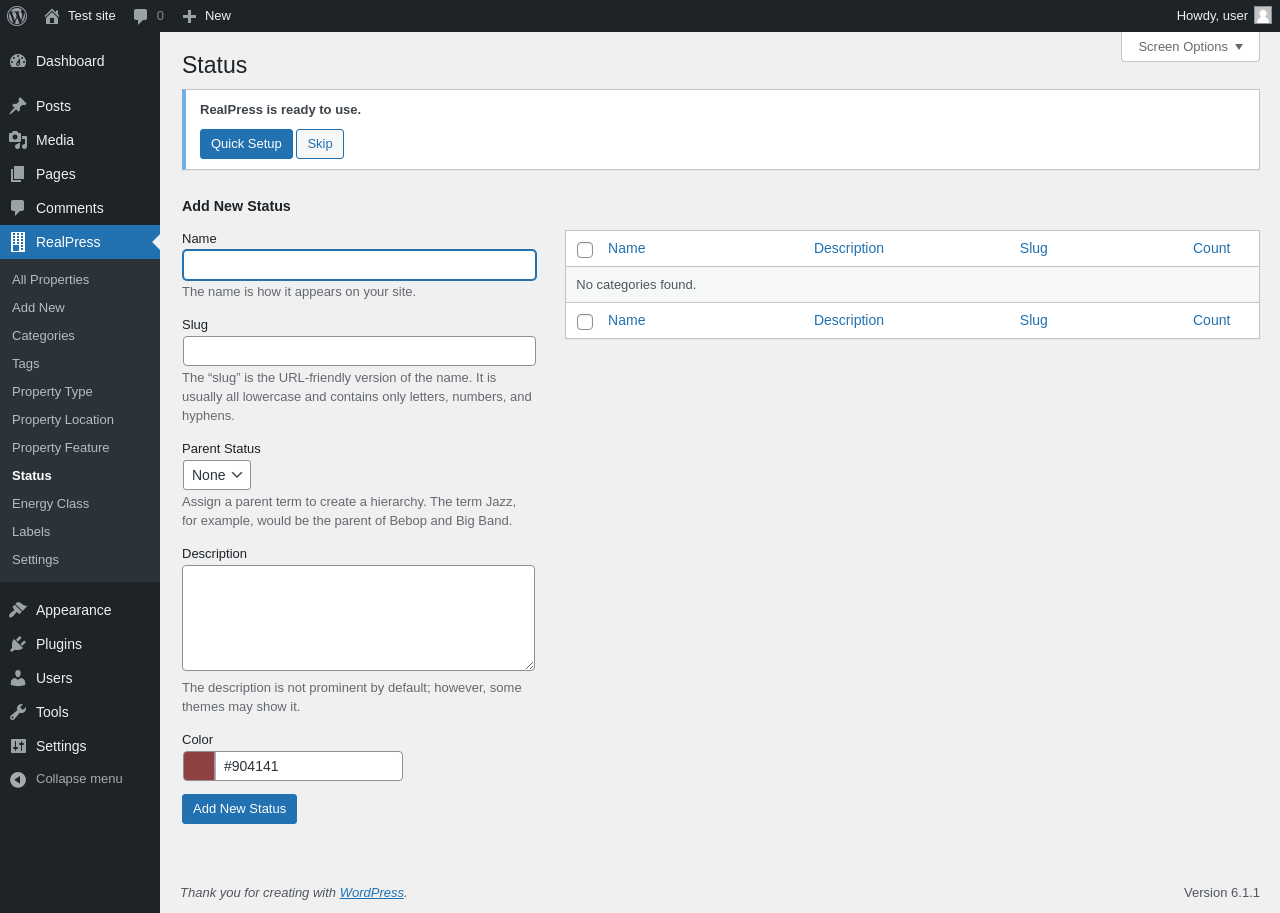Click the Posts pushpin icon
Viewport: 1280px width, 913px height.
[x=18, y=106]
